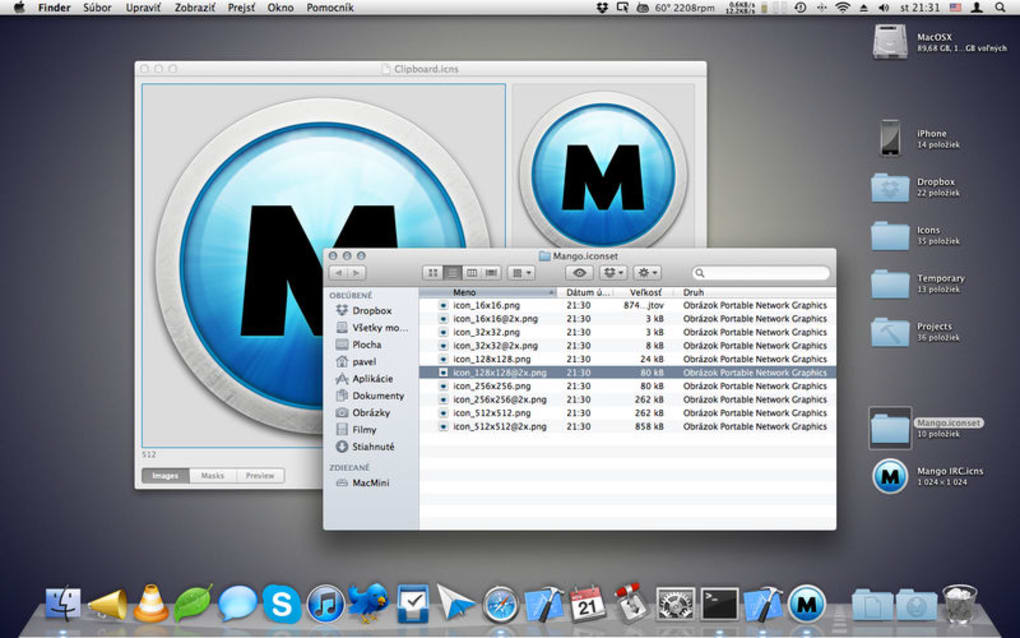The width and height of the screenshot is (1020, 638).
Task: Enable Cover Flow view in Finder
Action: click(x=490, y=272)
